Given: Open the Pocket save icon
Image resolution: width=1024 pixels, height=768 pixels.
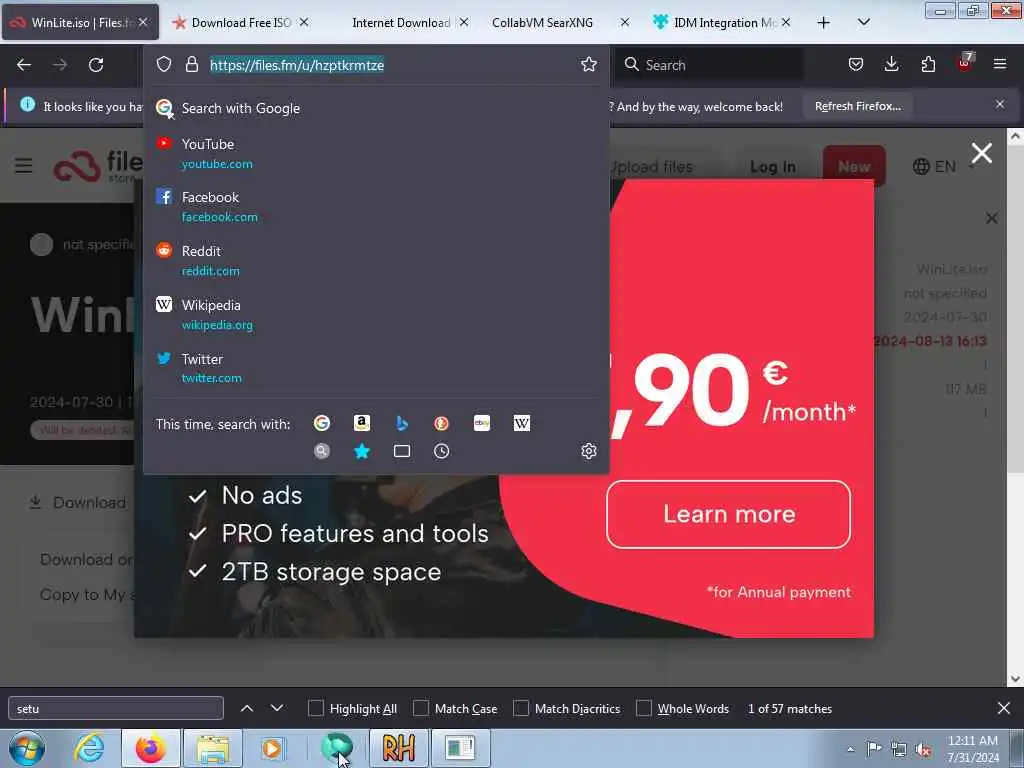Looking at the screenshot, I should tap(856, 64).
